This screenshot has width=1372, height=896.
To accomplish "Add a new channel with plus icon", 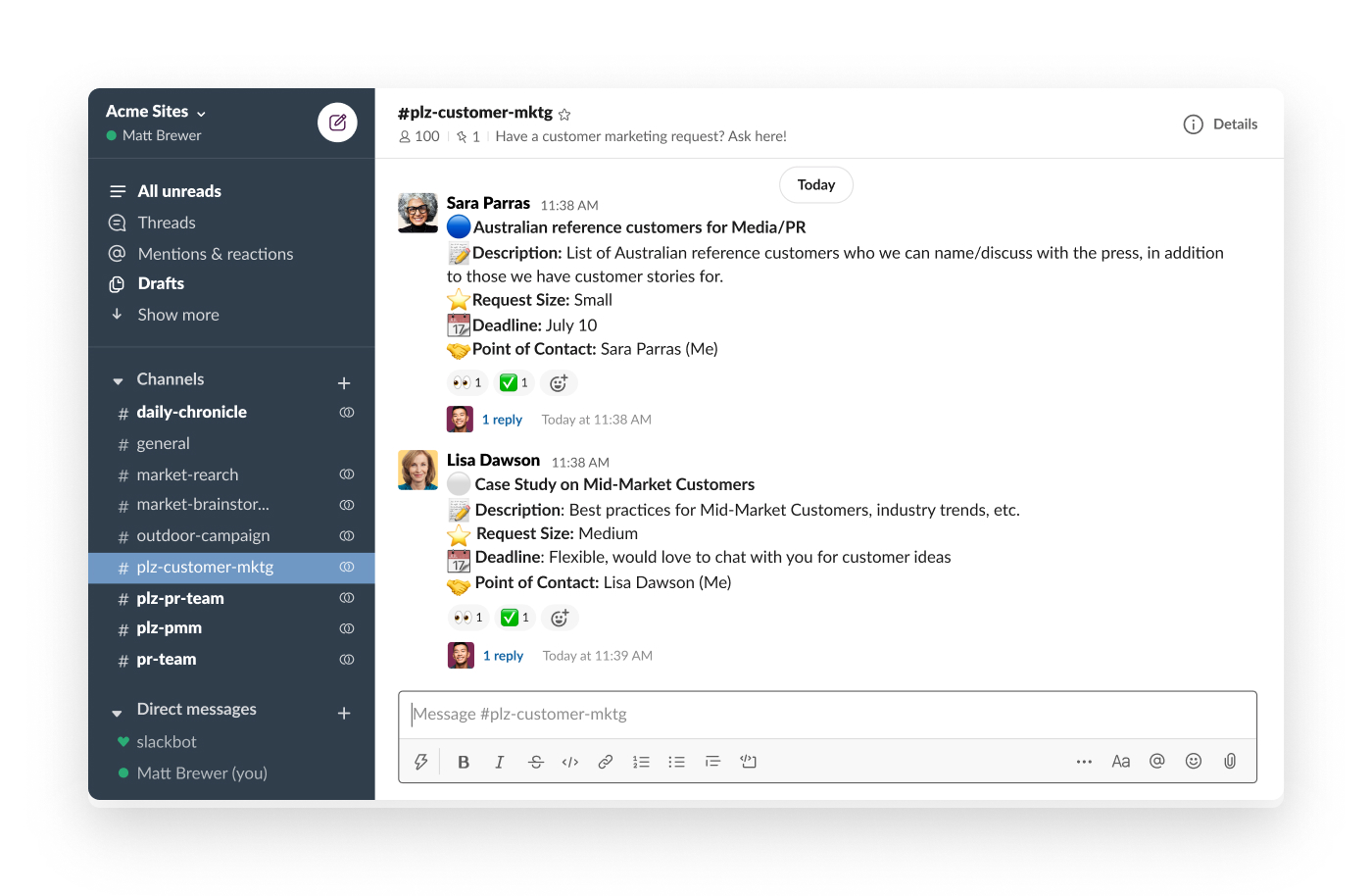I will 344,383.
